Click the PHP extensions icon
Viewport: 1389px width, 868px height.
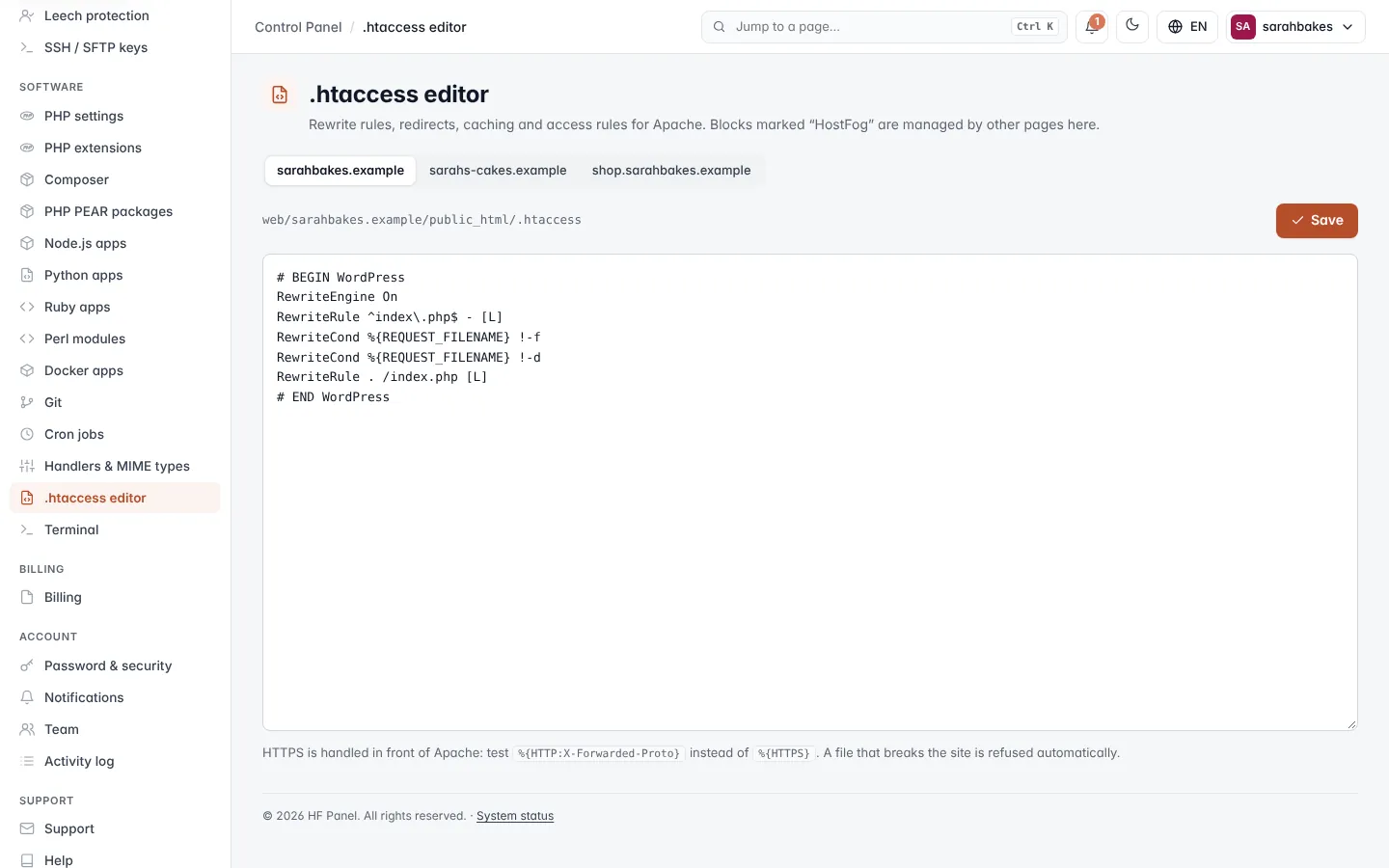click(27, 148)
